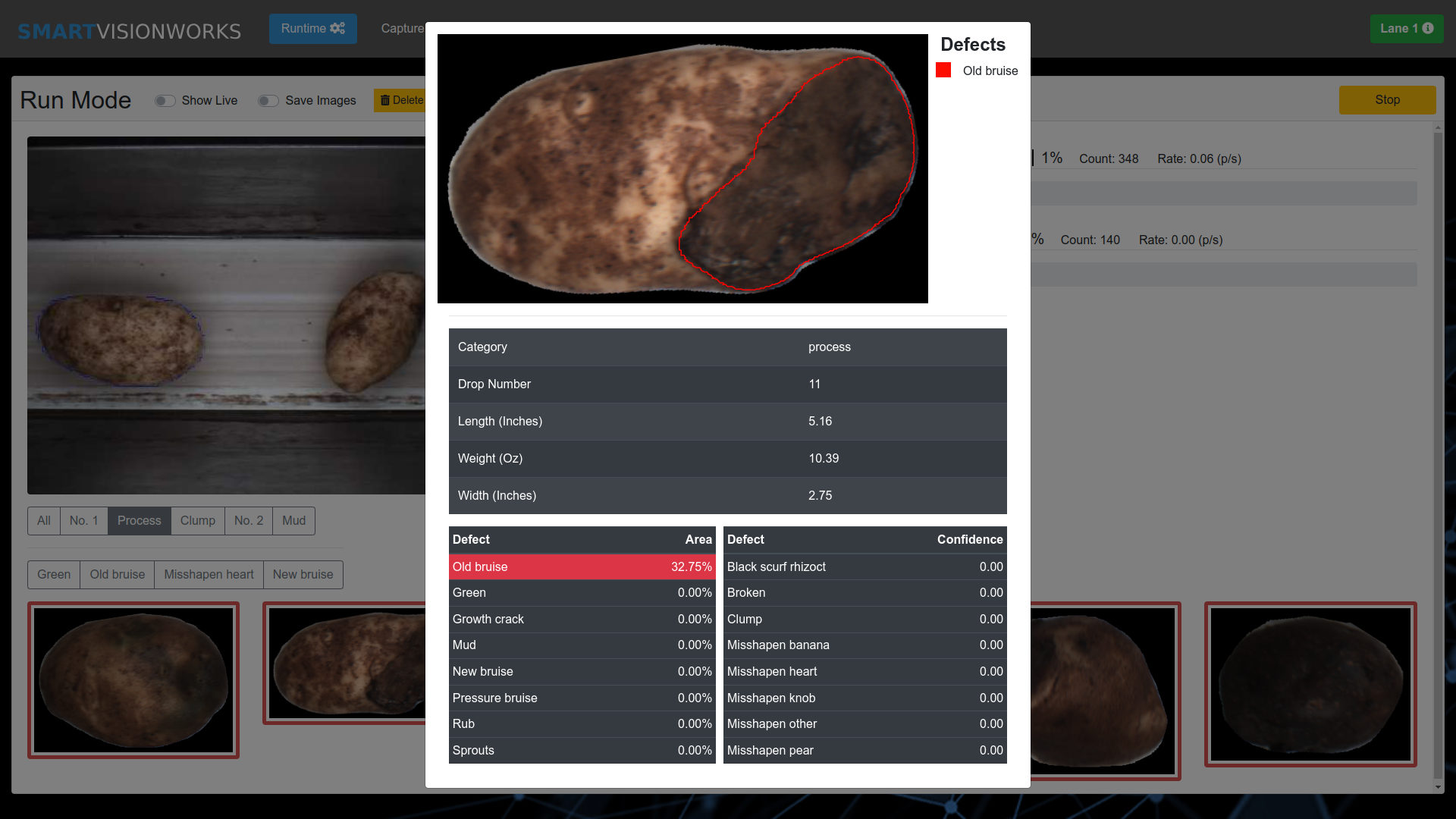Image resolution: width=1456 pixels, height=819 pixels.
Task: Open Runtime settings via the gear icon
Action: [x=336, y=28]
